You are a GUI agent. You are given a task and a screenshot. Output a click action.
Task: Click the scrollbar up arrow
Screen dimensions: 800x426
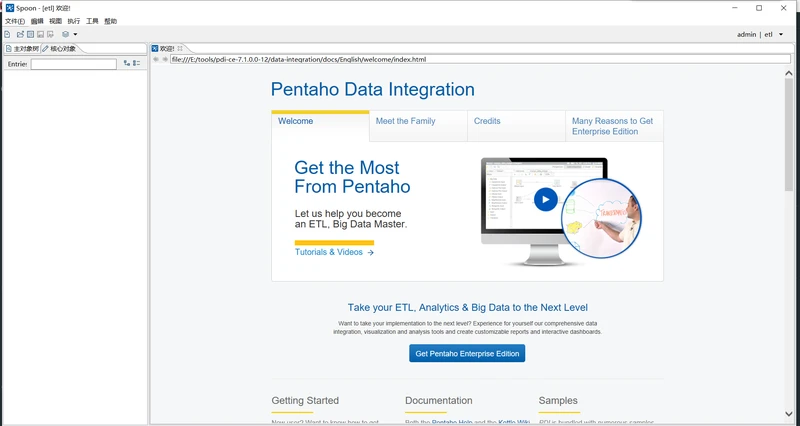coord(789,73)
